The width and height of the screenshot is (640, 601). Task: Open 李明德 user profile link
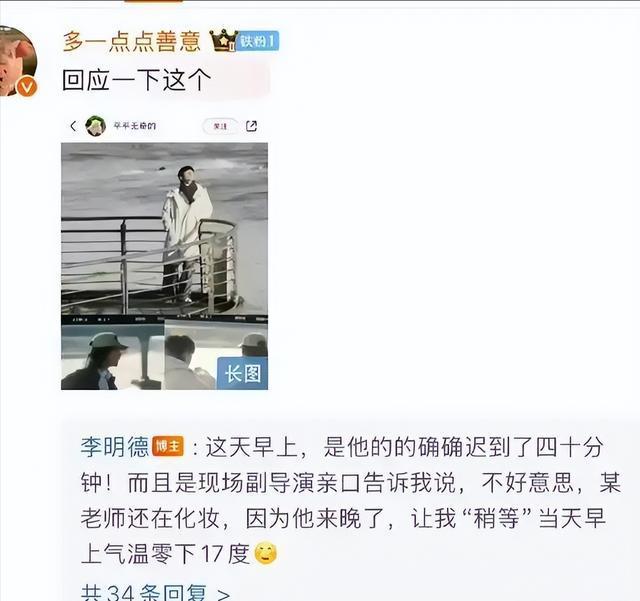(115, 447)
